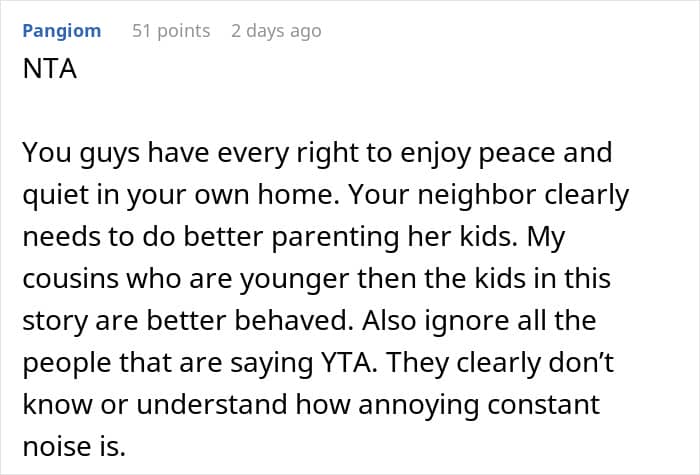Open the 2 days ago timestamp permalink
700x475 pixels.
(276, 31)
